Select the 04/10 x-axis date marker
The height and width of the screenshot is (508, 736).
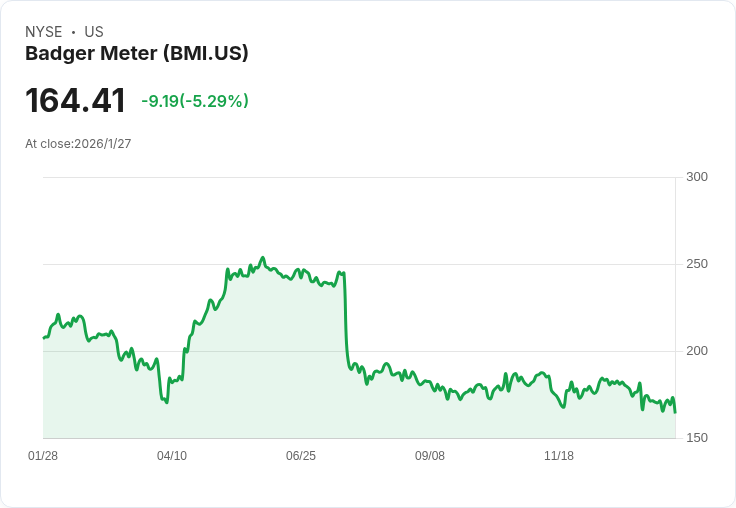(172, 456)
